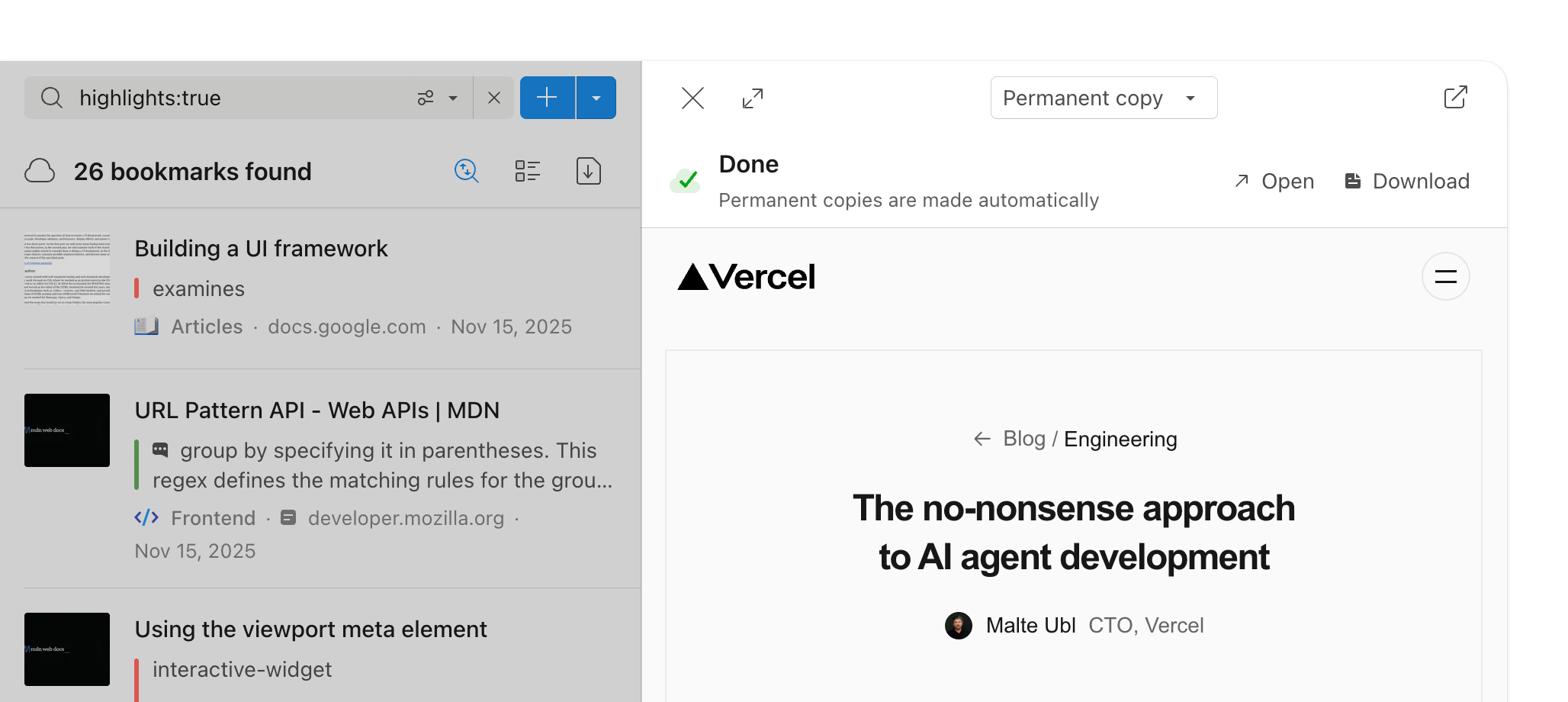Open bookmark in external browser icon
1568x702 pixels.
coord(1455,98)
